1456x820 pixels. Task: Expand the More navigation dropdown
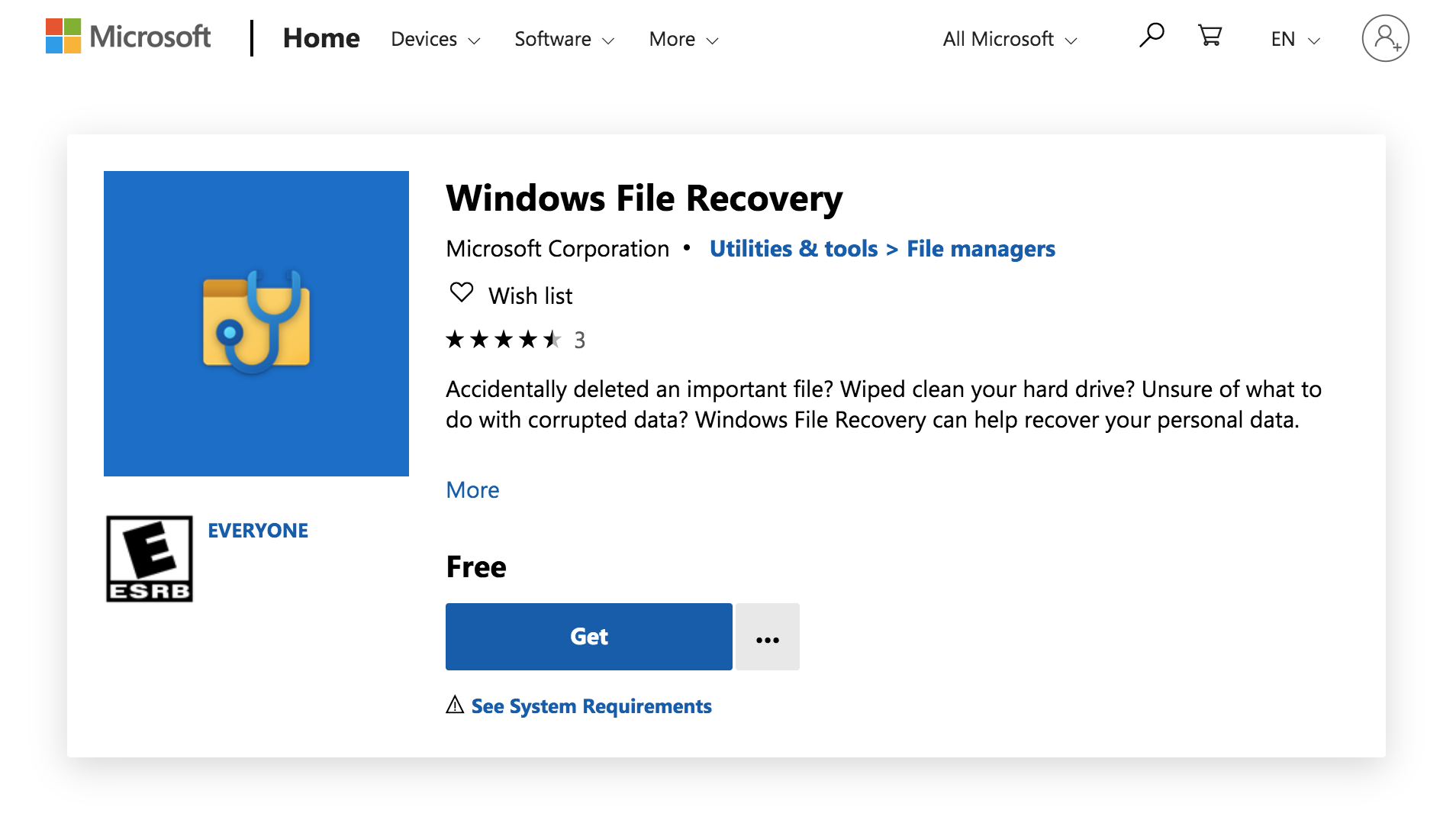[x=684, y=39]
